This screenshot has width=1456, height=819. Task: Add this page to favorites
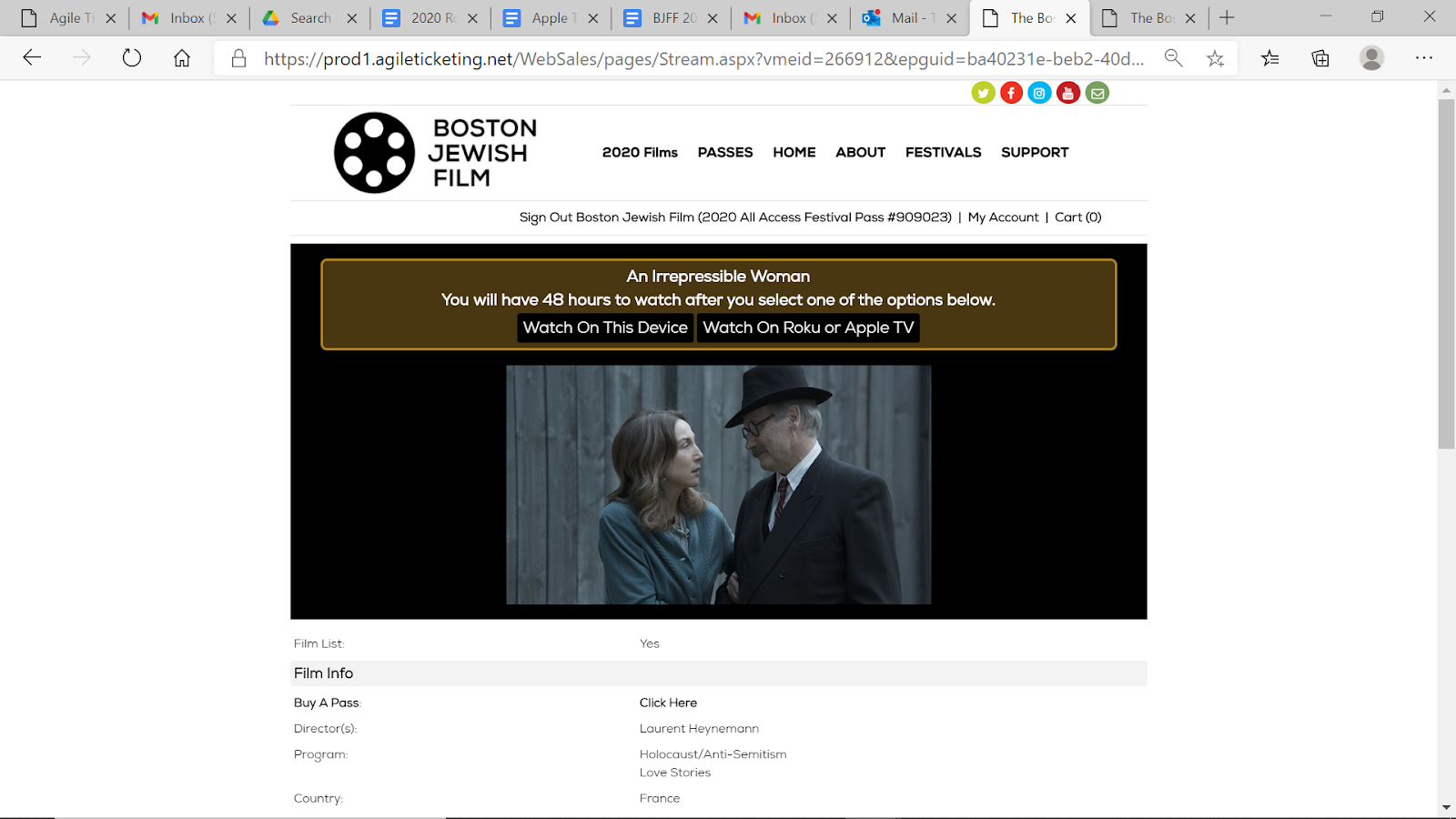(1215, 58)
